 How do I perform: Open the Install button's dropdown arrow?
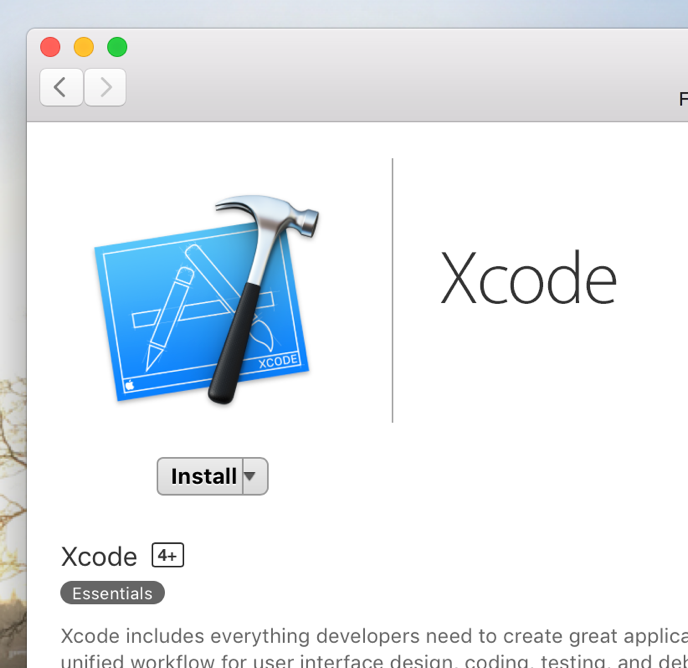255,476
